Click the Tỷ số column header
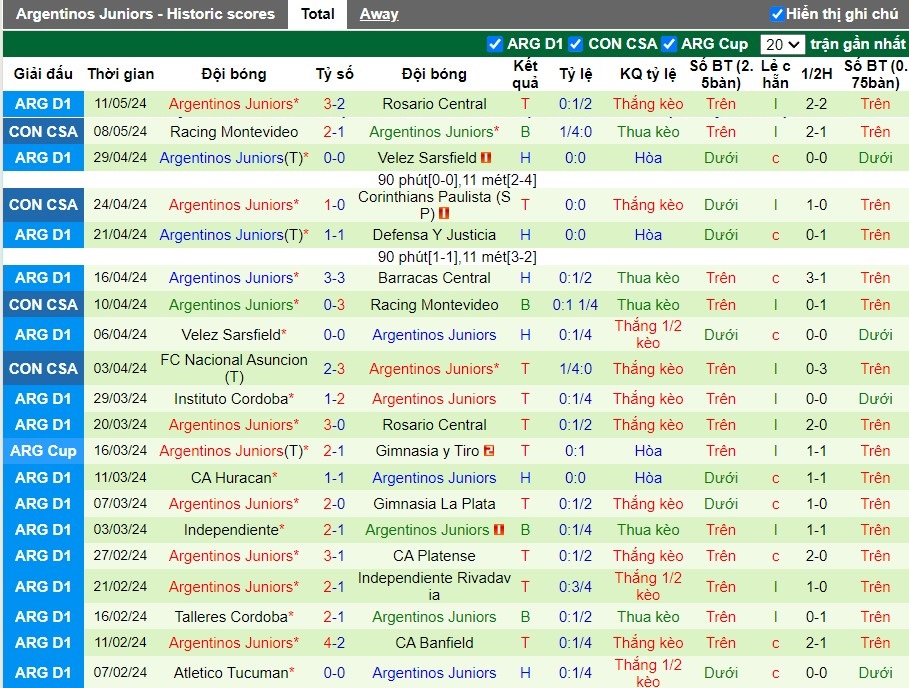The width and height of the screenshot is (909, 688). click(x=334, y=74)
